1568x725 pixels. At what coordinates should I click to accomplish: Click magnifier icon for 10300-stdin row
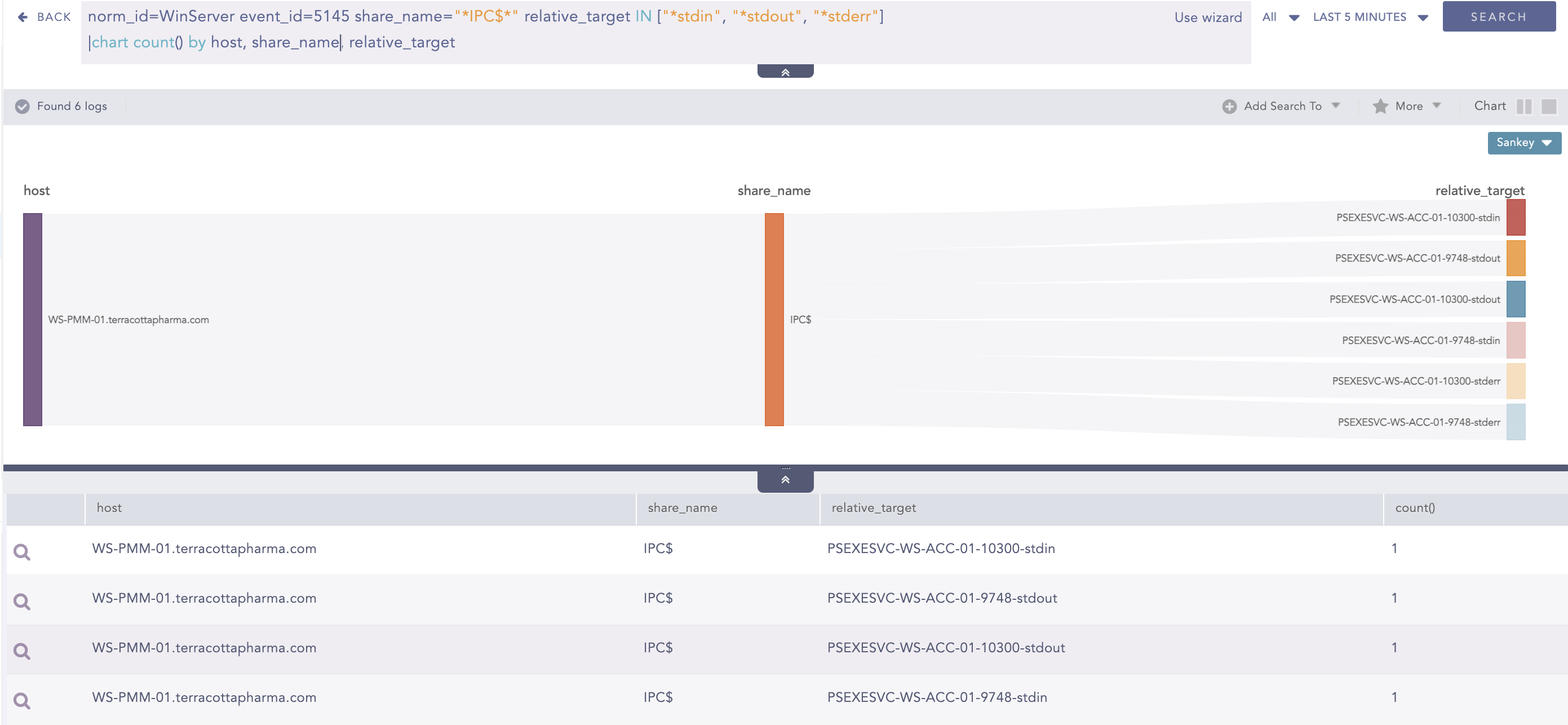(x=22, y=551)
